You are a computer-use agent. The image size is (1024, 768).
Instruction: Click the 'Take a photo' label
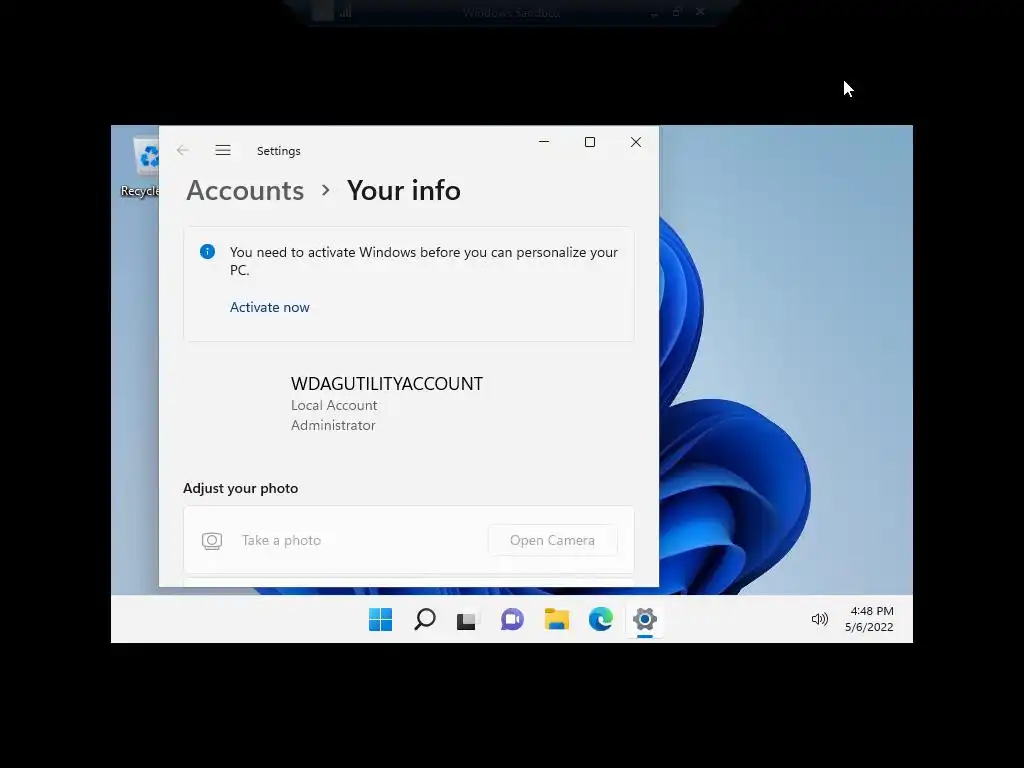281,540
